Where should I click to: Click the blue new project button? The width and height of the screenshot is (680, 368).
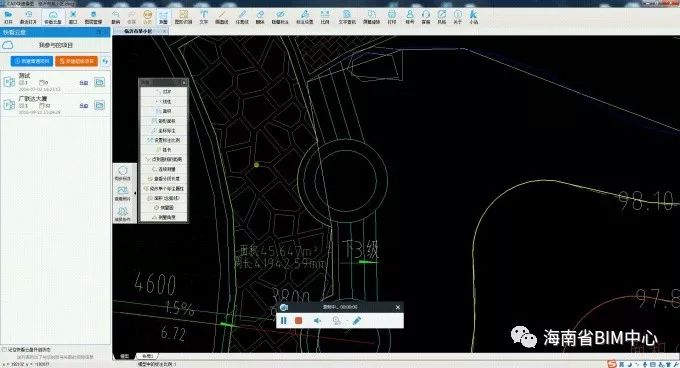32,61
